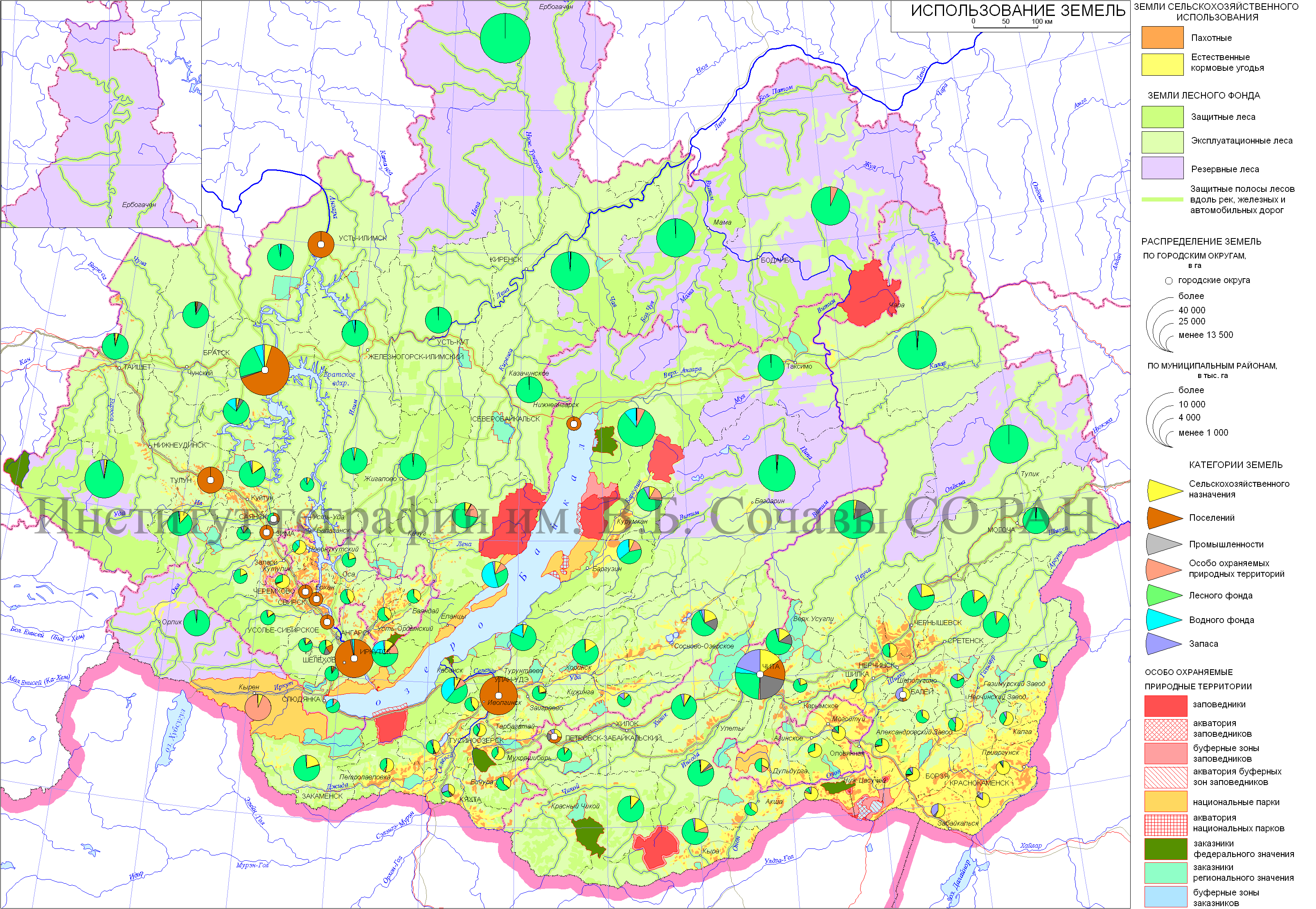This screenshot has width=1316, height=909.
Task: Click the Ербогачен label in the inset map
Action: [138, 205]
